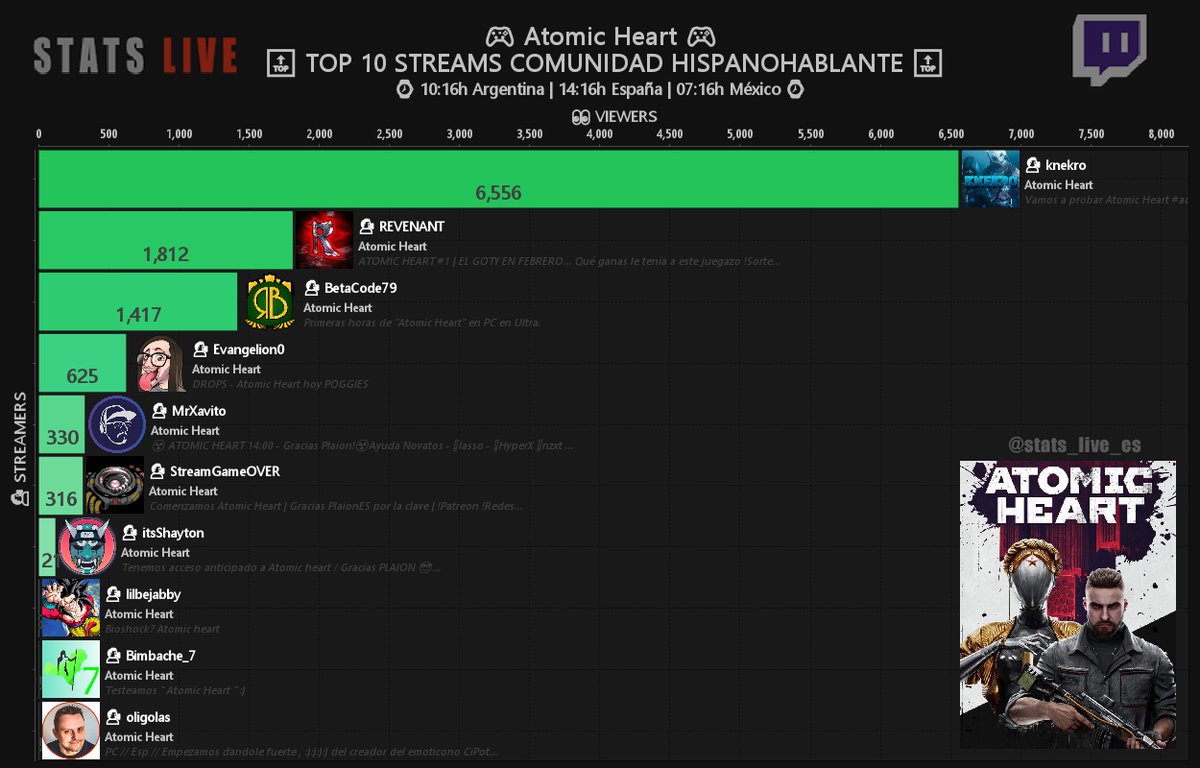This screenshot has height=768, width=1200.
Task: Click the TOP 10 STREAMS COMUNIDAD HISPANOHABLANTE heading
Action: click(x=604, y=64)
